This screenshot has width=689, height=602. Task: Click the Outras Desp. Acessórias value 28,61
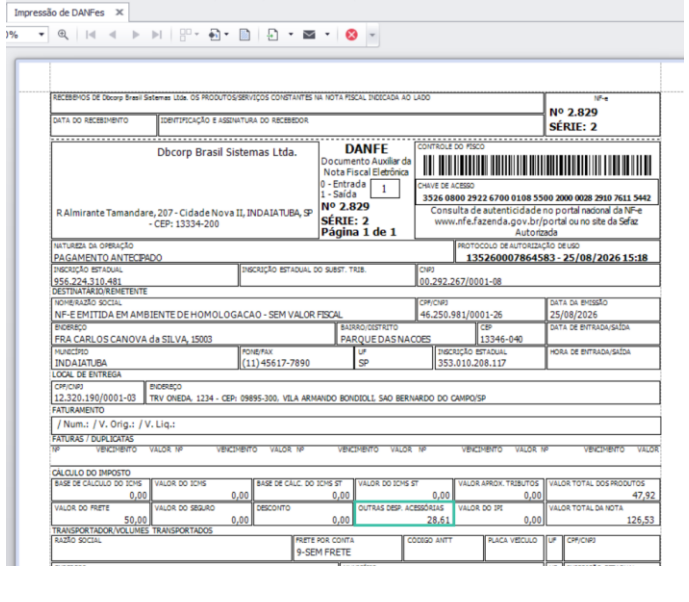[x=439, y=520]
